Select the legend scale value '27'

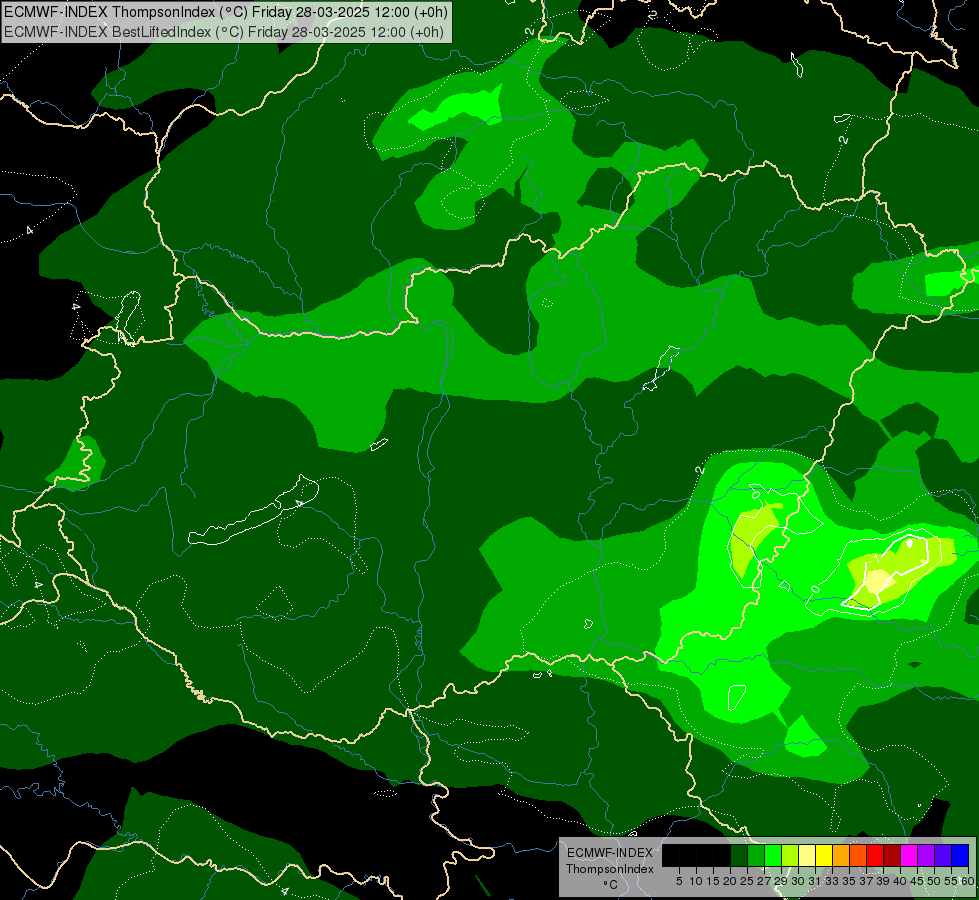point(764,881)
